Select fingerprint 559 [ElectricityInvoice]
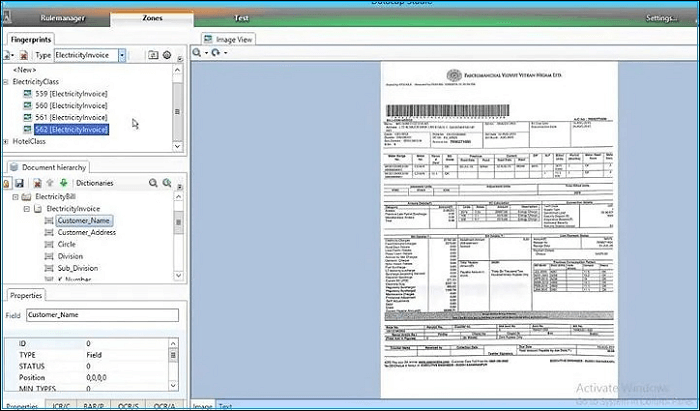Viewport: 700px width, 411px height. pyautogui.click(x=71, y=94)
